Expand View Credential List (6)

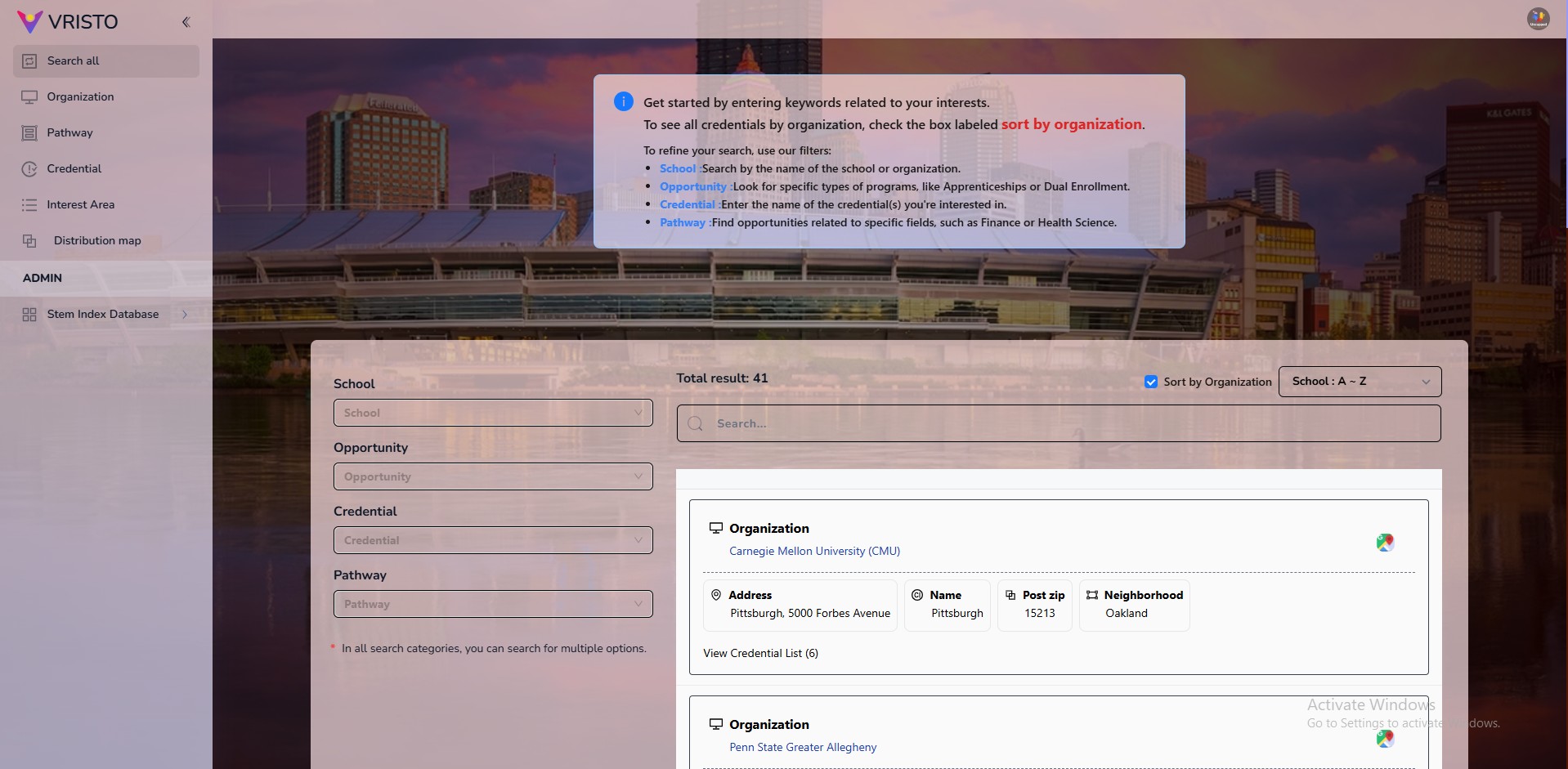pos(760,653)
